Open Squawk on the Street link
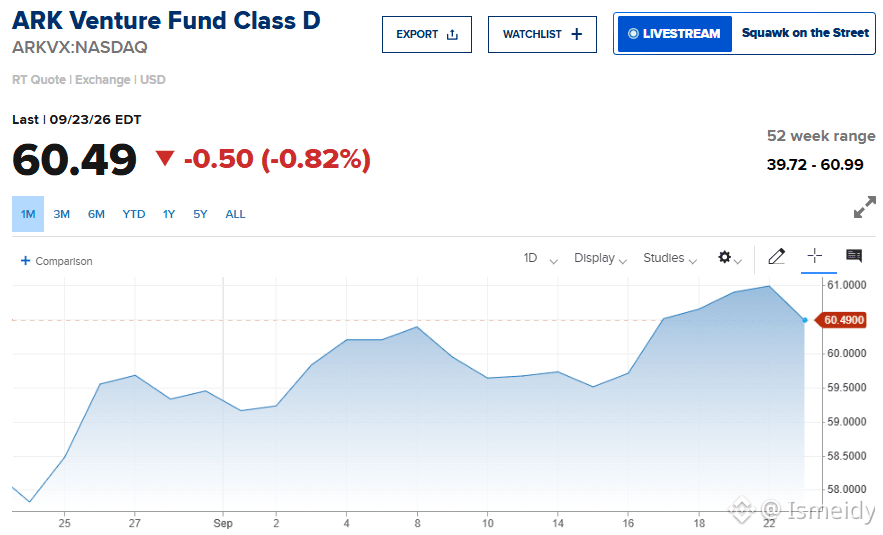883x535 pixels. point(805,33)
